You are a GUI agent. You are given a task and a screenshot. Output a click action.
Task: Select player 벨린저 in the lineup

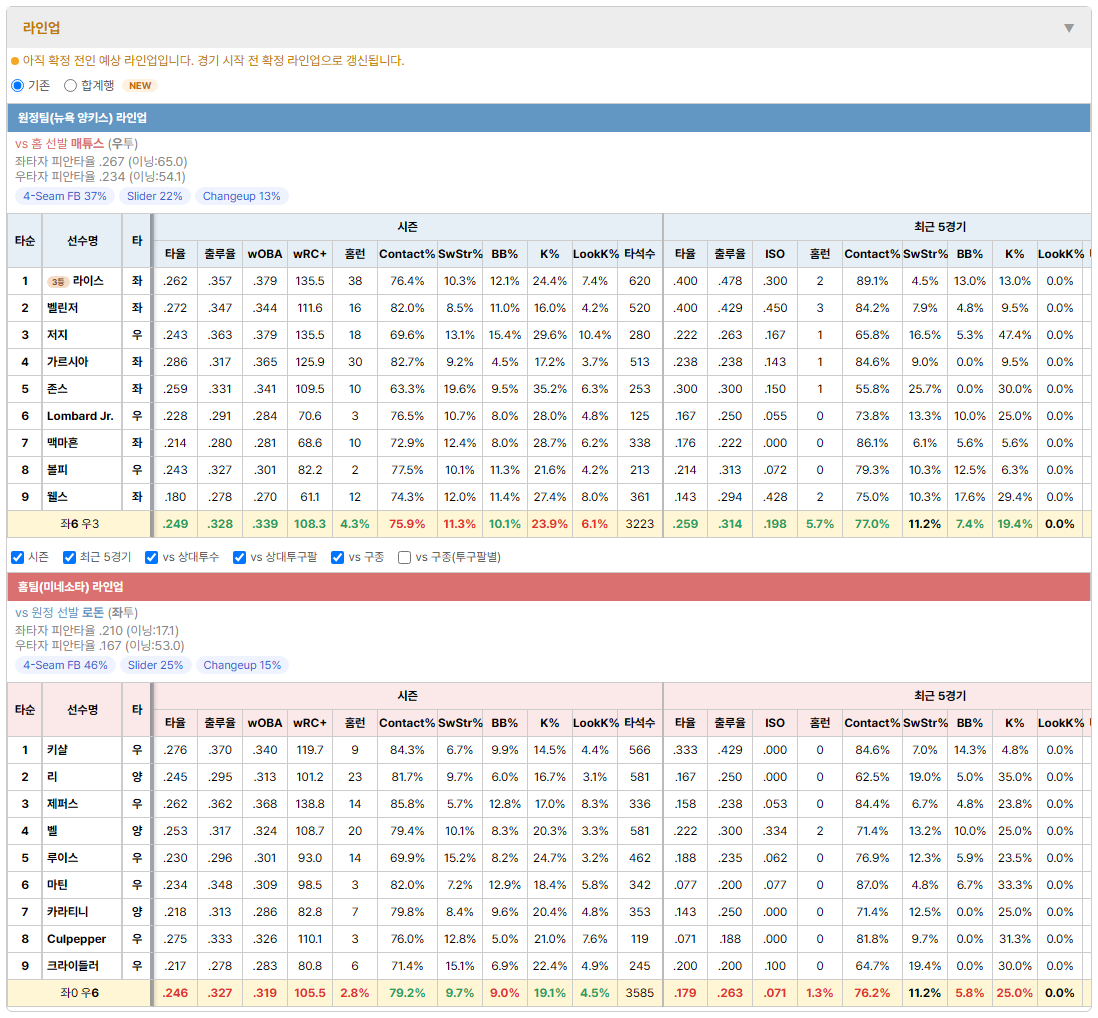[62, 308]
